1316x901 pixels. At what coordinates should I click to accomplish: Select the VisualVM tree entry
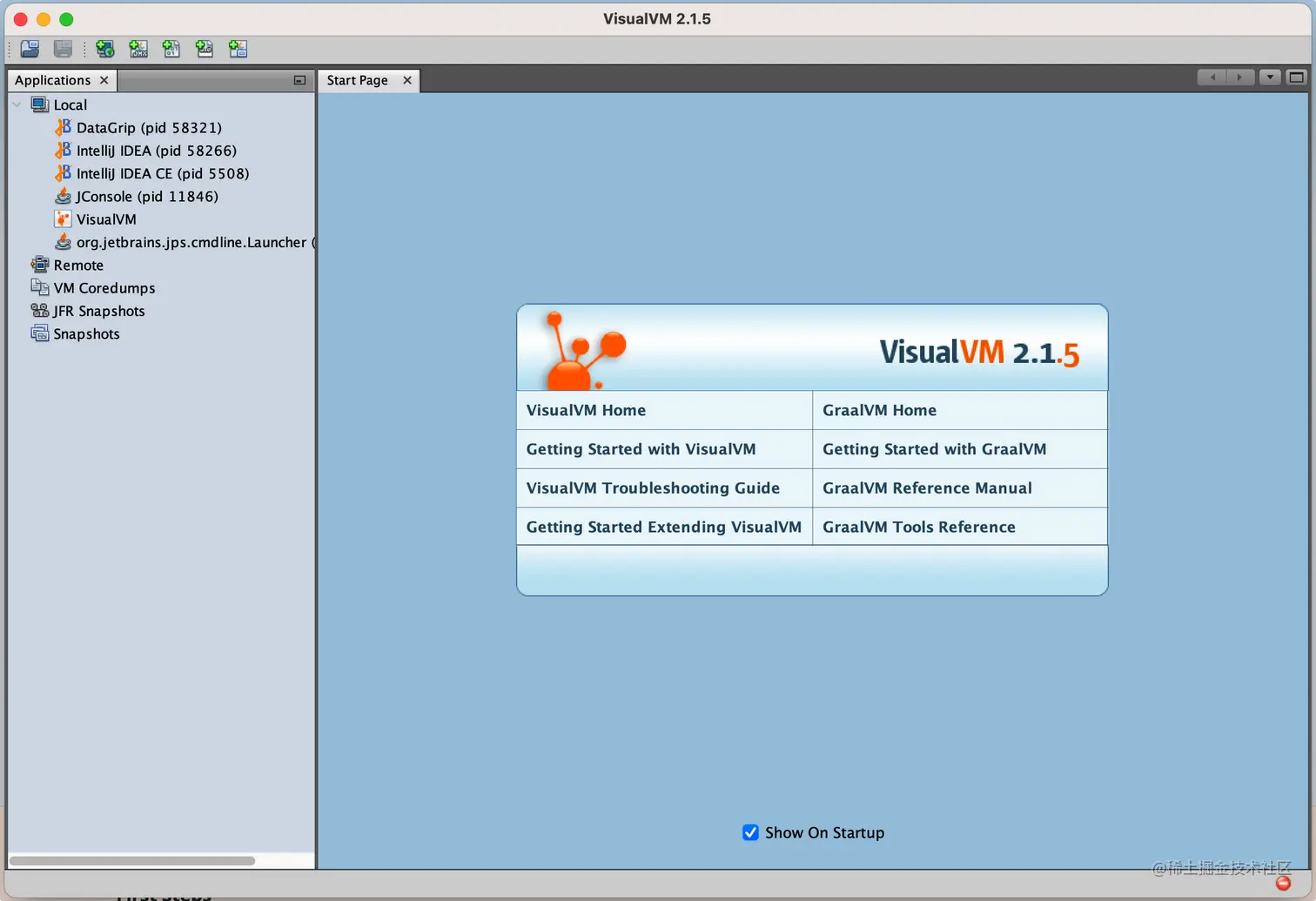click(x=106, y=219)
